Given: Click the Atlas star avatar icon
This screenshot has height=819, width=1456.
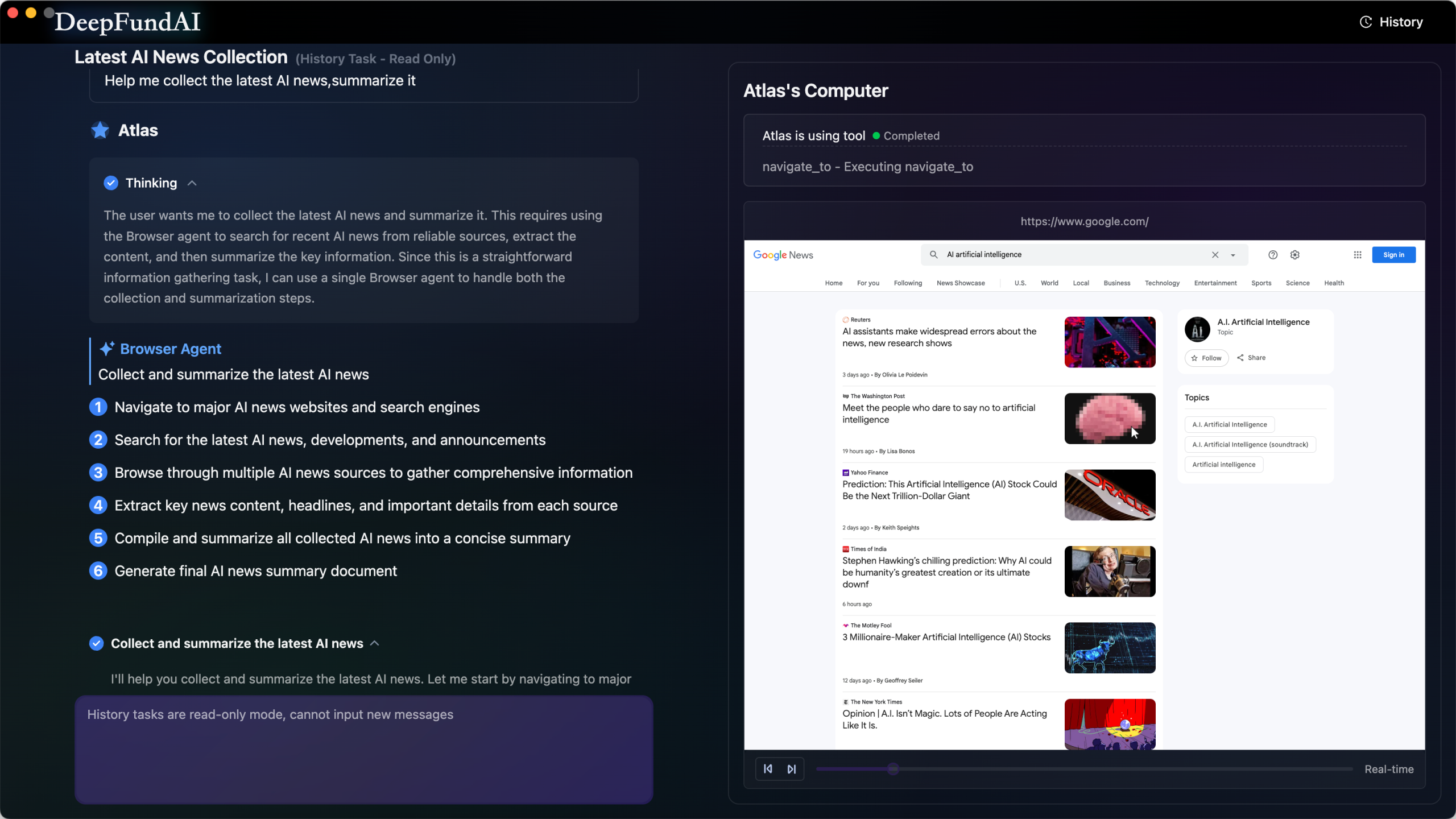Looking at the screenshot, I should point(100,130).
